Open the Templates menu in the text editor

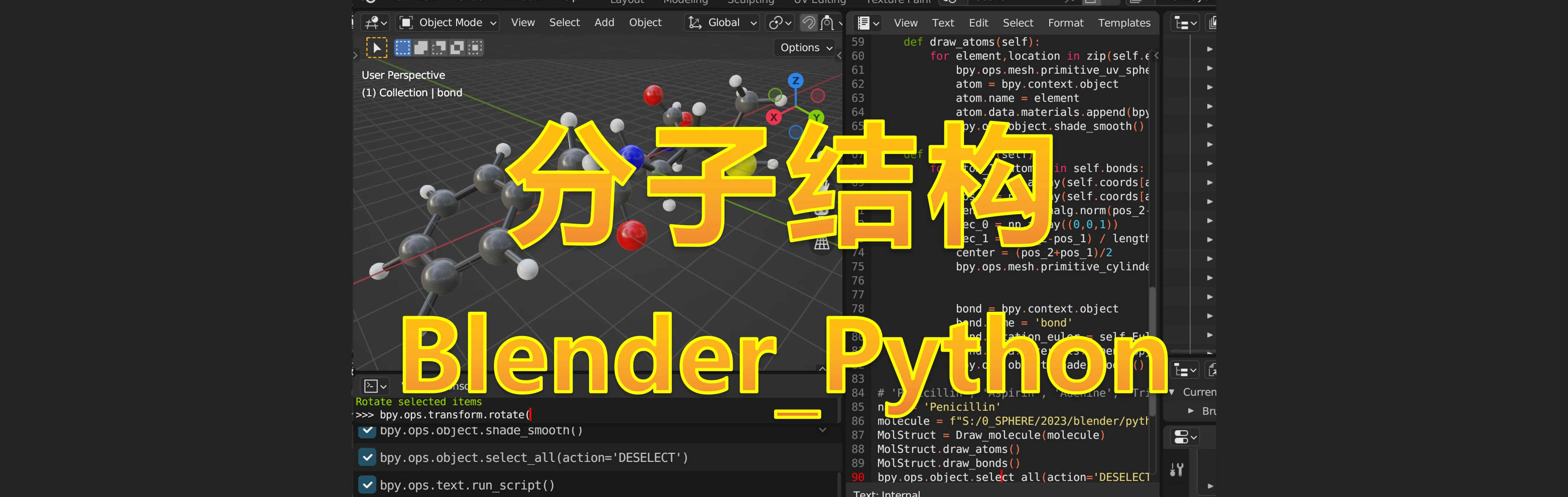click(1124, 22)
